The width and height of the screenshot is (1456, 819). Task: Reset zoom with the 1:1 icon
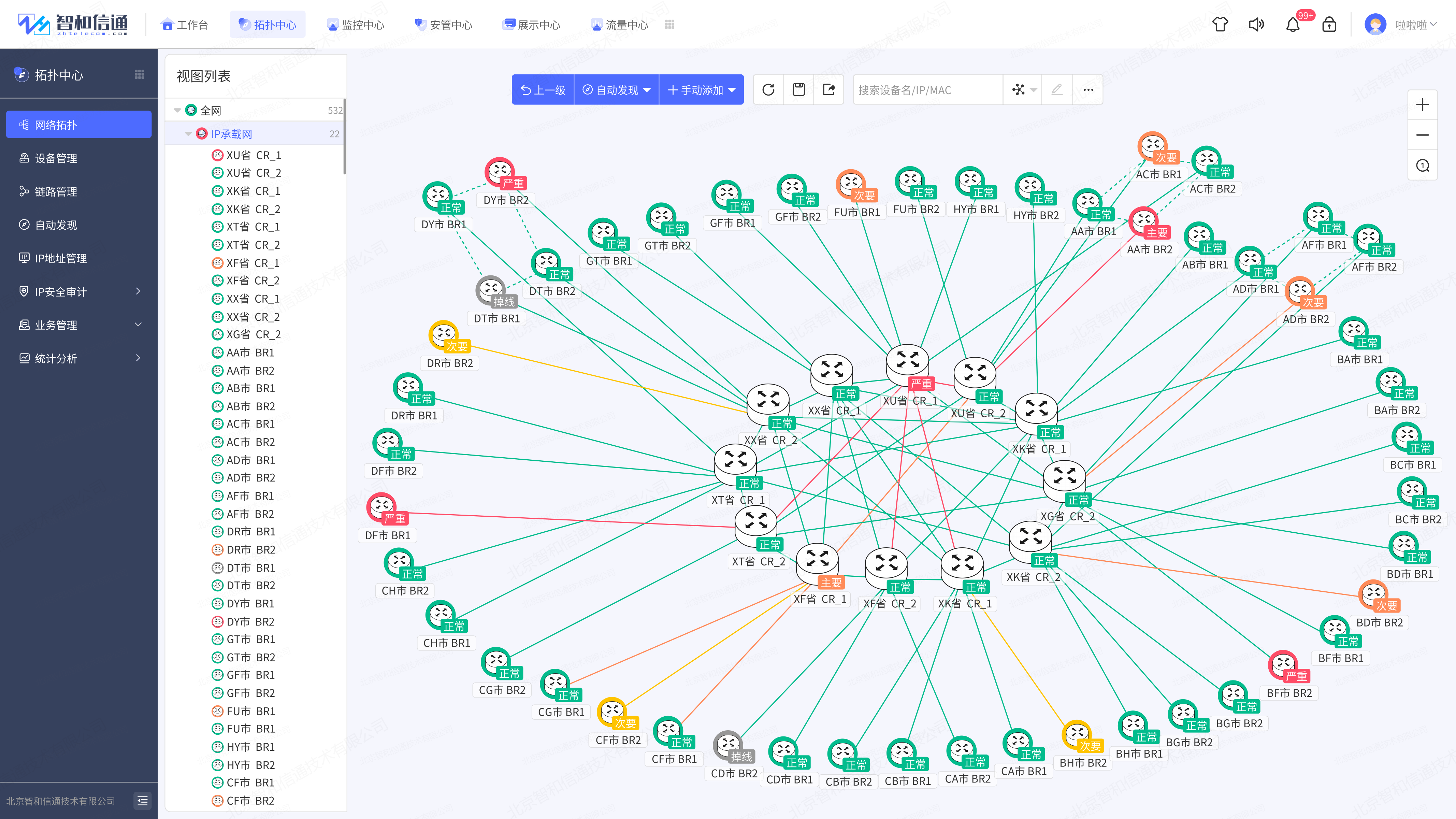(1422, 166)
